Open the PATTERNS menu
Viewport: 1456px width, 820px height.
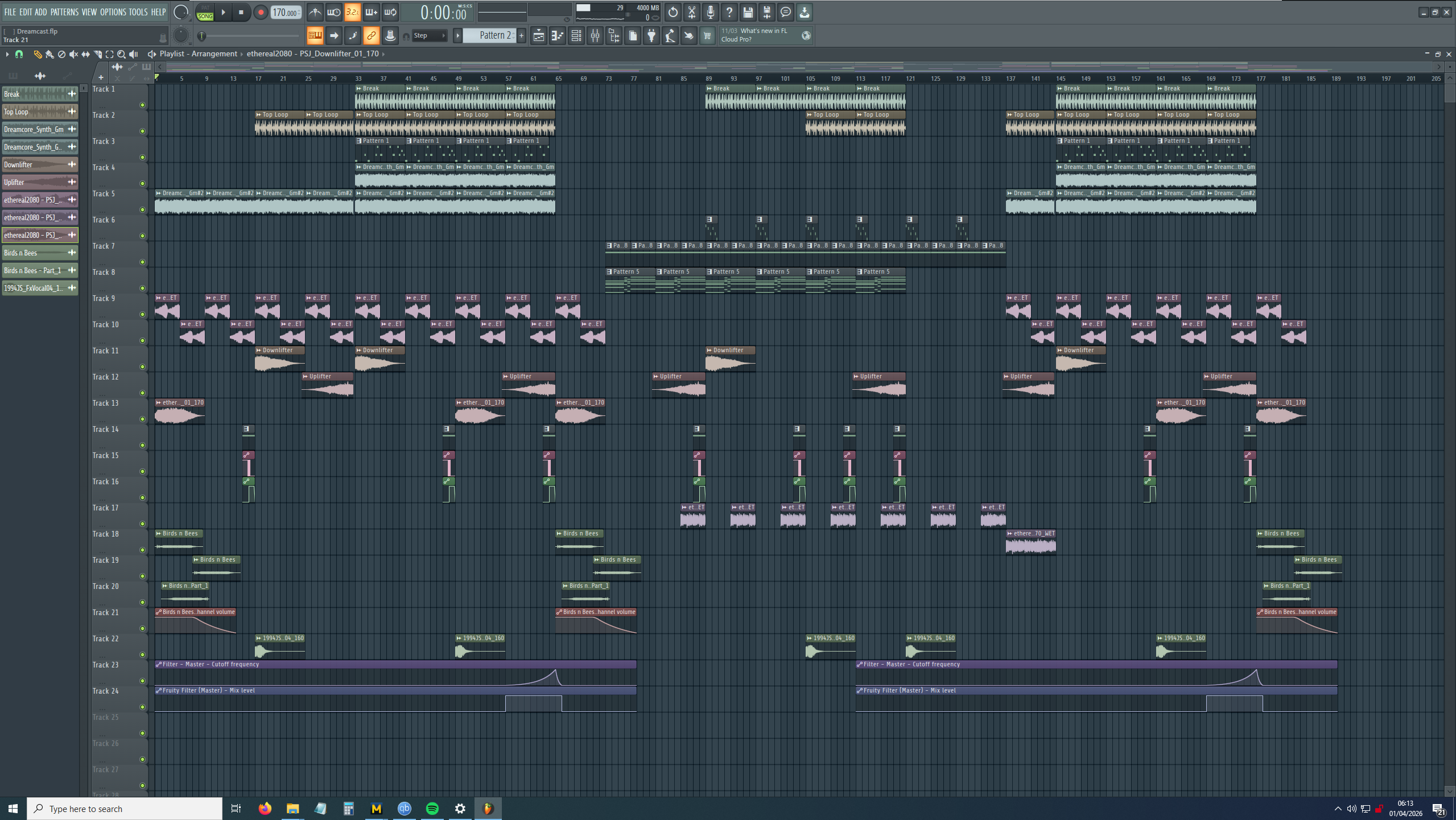[x=64, y=12]
